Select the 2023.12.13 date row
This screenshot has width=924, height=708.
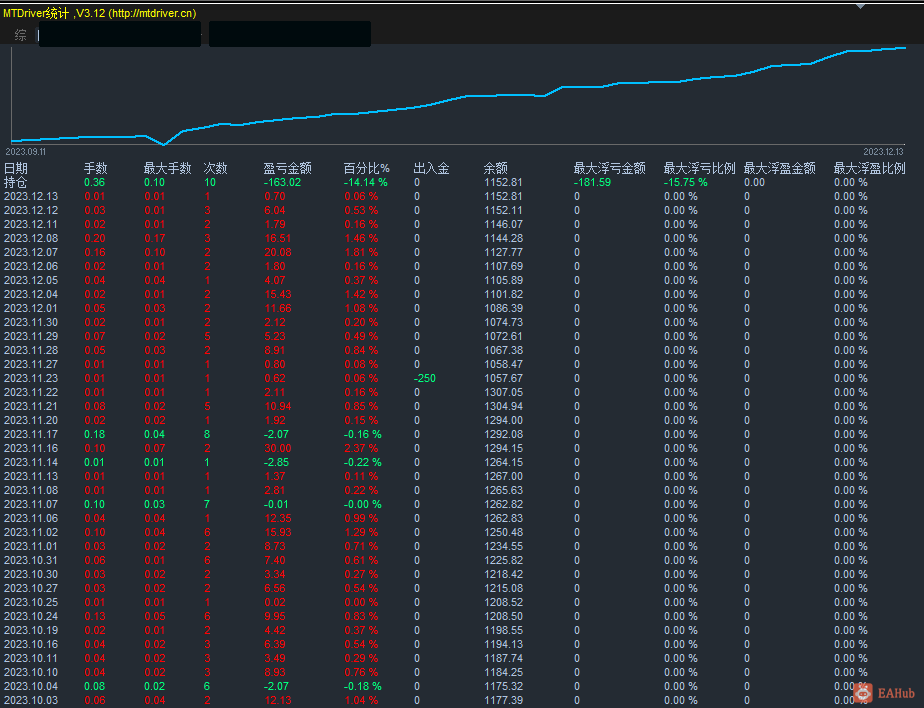click(x=31, y=197)
